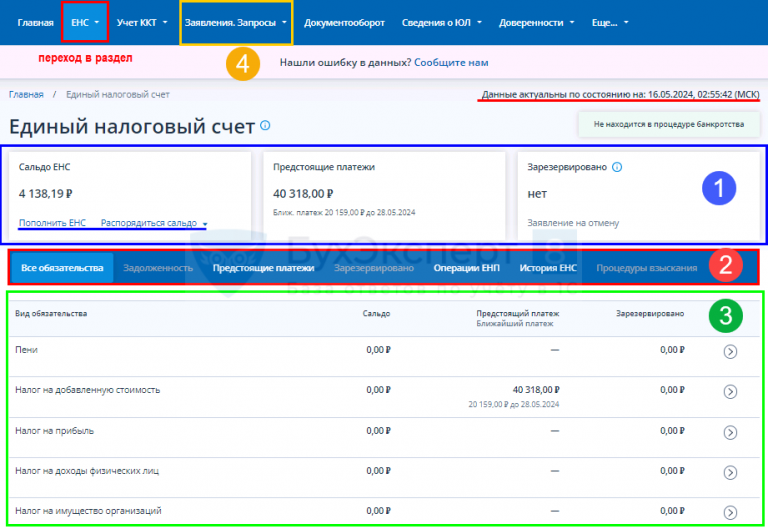
Task: Click Главная breadcrumb link
Action: [x=26, y=95]
